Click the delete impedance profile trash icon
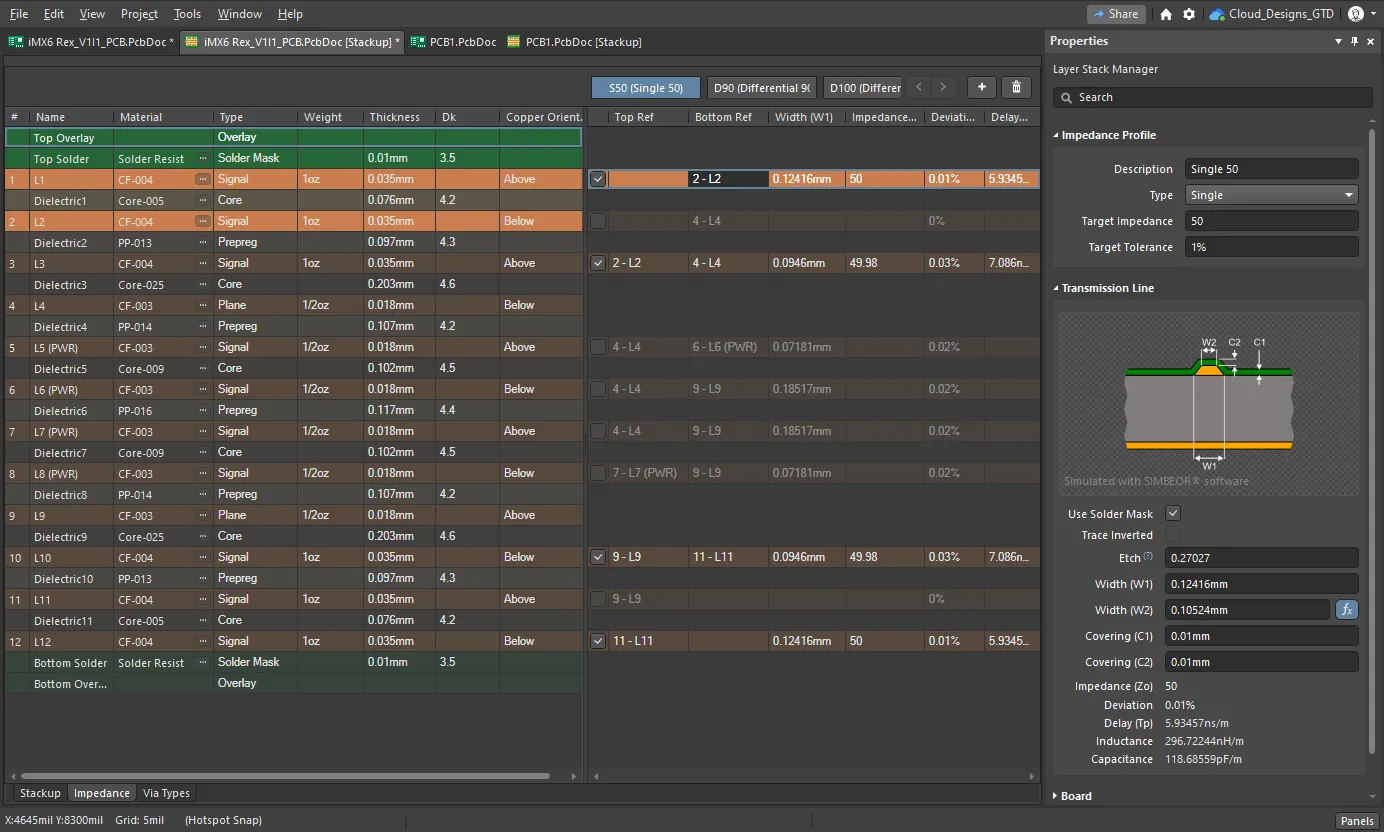 1016,88
